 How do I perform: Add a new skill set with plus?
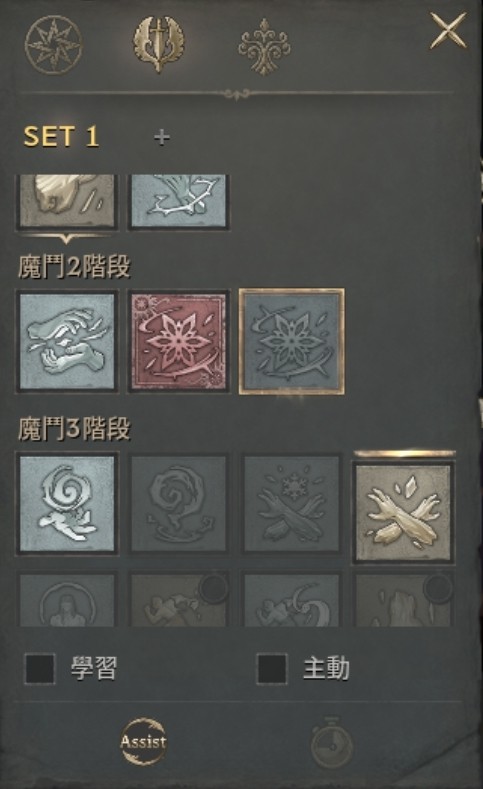pos(162,137)
